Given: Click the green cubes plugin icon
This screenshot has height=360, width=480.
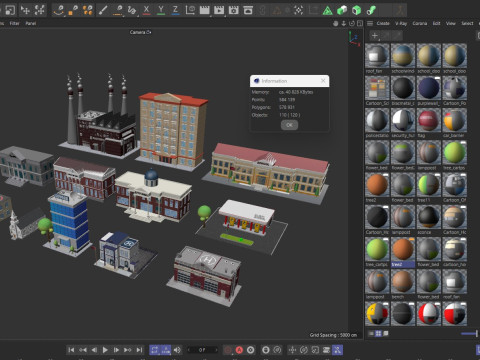Looking at the screenshot, I should 342,10.
